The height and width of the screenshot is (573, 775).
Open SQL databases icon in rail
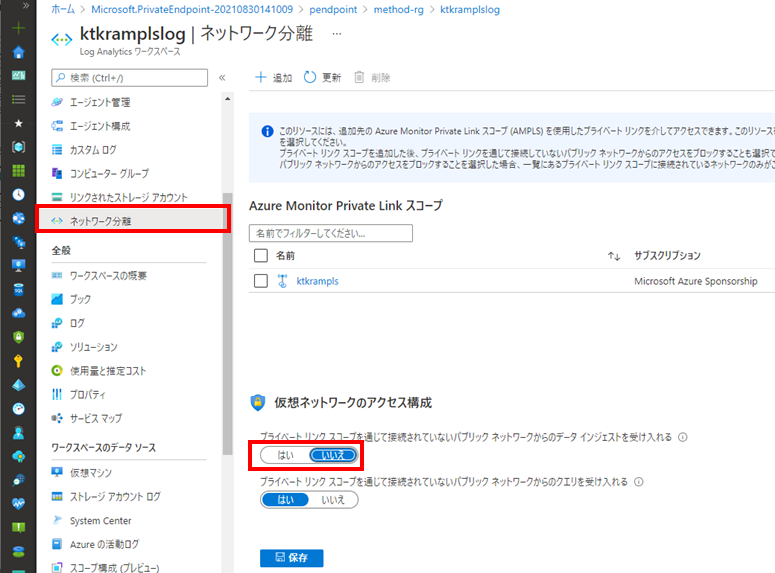tap(18, 289)
